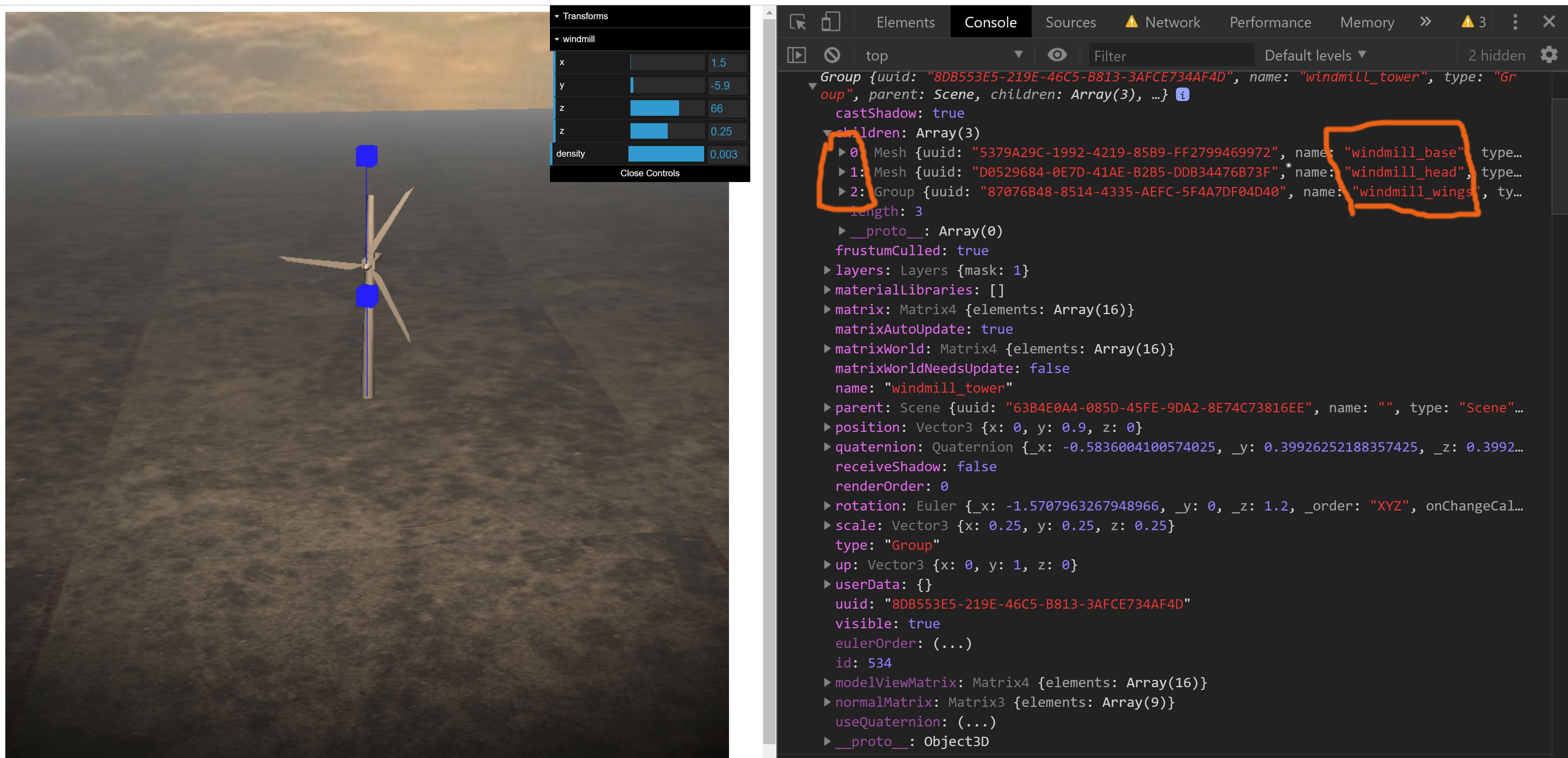1568x758 pixels.
Task: Toggle the live expression eye icon
Action: 1057,55
